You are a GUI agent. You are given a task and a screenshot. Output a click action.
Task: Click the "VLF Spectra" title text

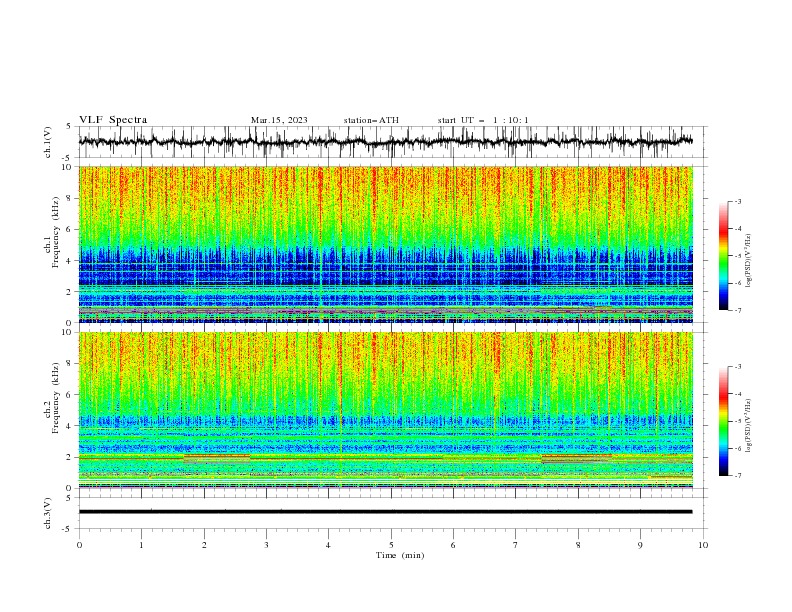pyautogui.click(x=113, y=120)
